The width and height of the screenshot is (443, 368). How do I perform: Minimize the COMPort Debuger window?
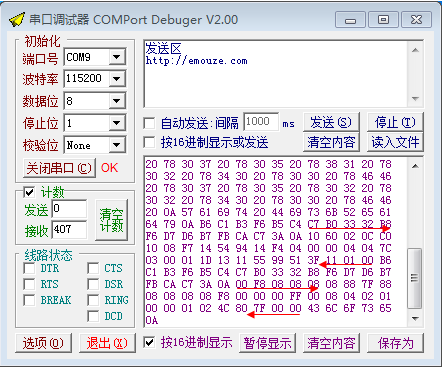350,20
